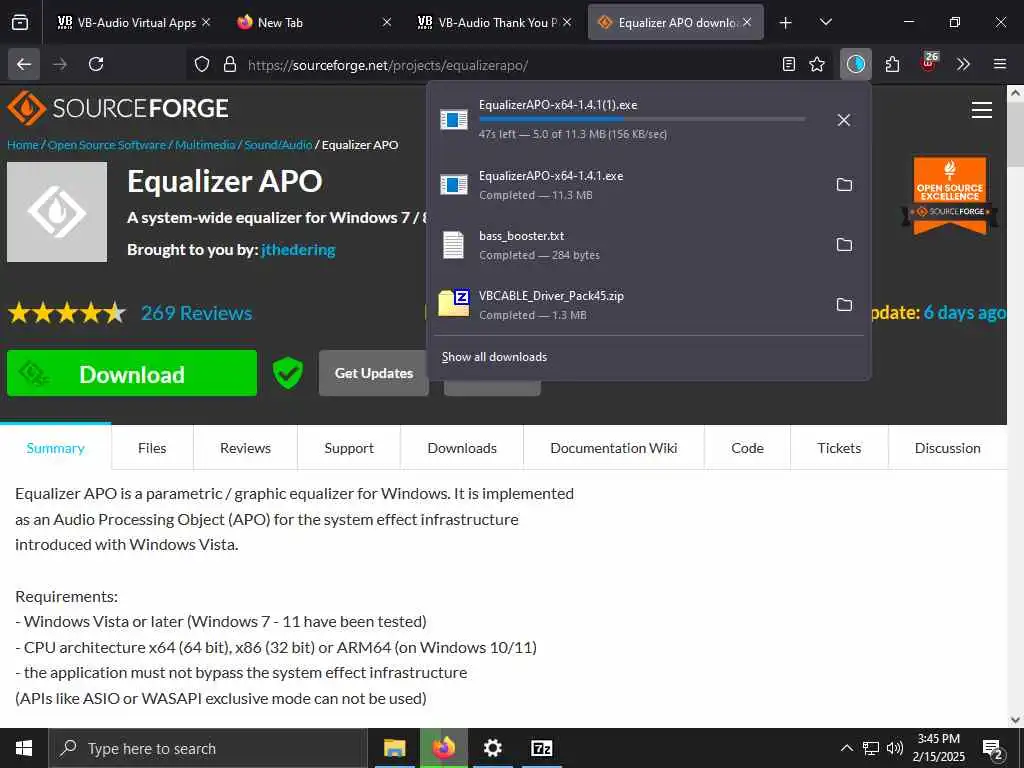Image resolution: width=1024 pixels, height=768 pixels.
Task: Open the Tickets tab
Action: [839, 448]
